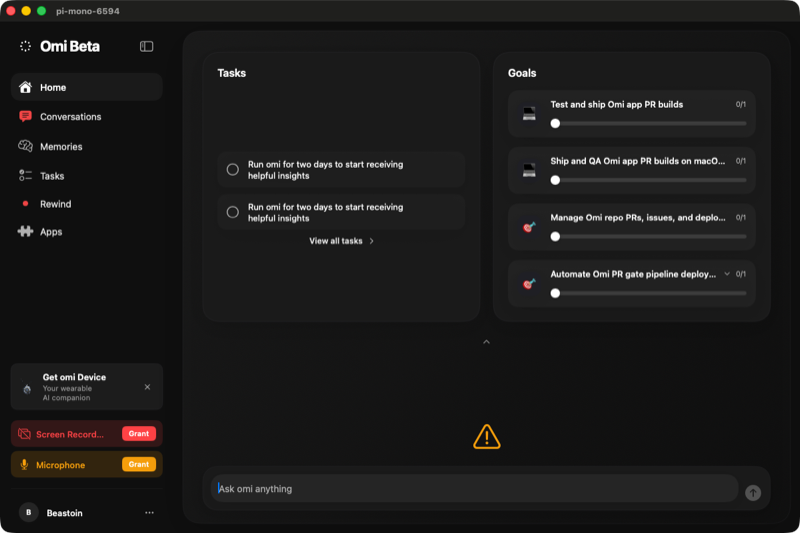This screenshot has height=533, width=800.
Task: Click the send arrow button
Action: click(x=753, y=493)
